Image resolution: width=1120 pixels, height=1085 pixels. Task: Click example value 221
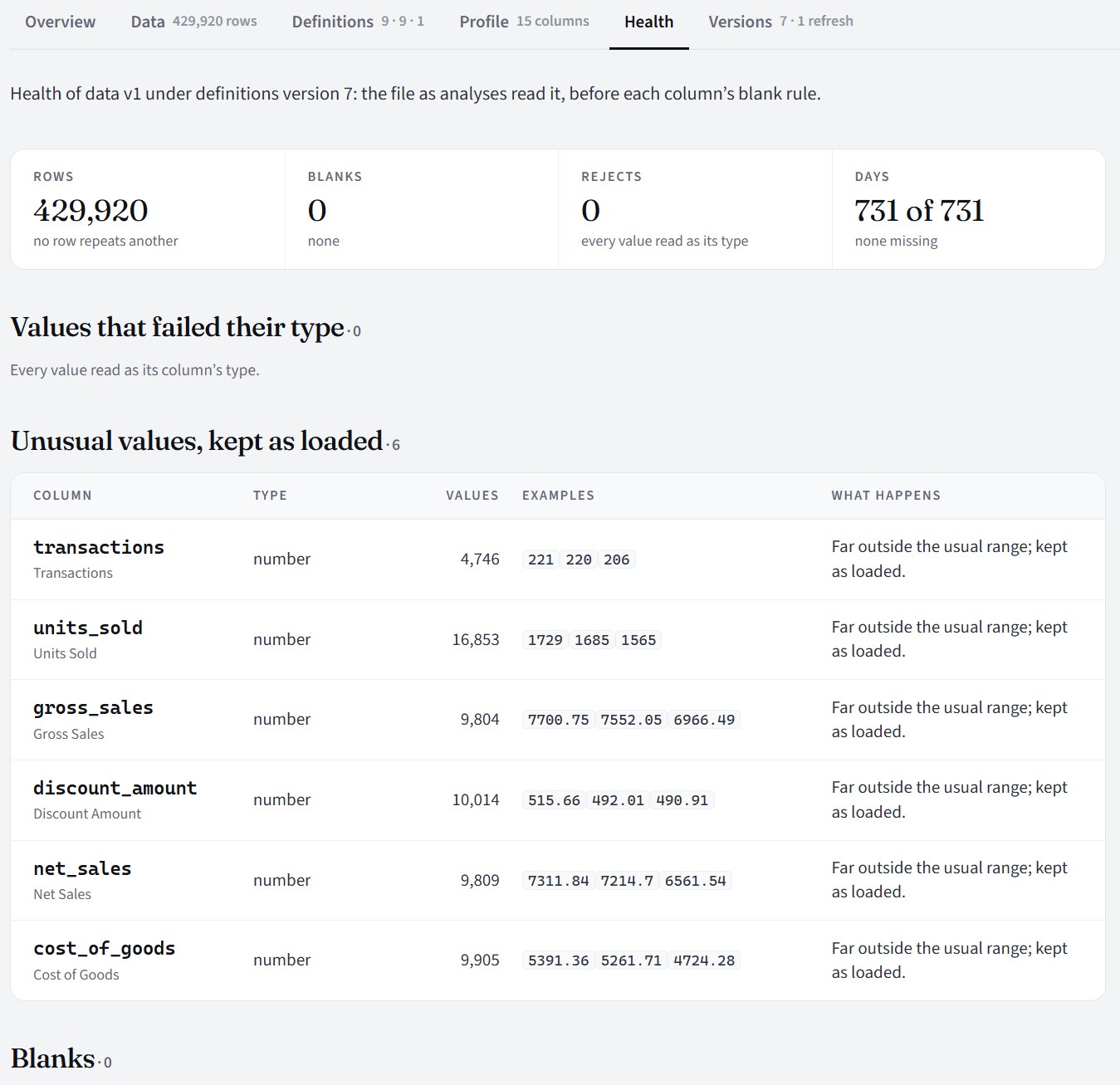[540, 560]
